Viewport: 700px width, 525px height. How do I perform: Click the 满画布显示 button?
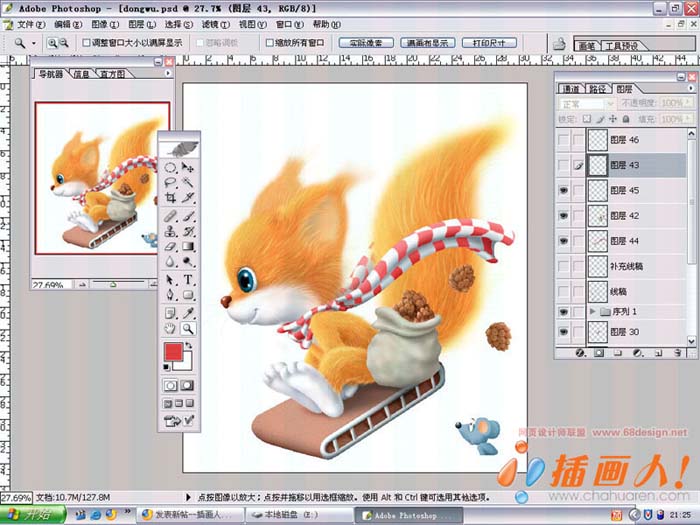(428, 43)
